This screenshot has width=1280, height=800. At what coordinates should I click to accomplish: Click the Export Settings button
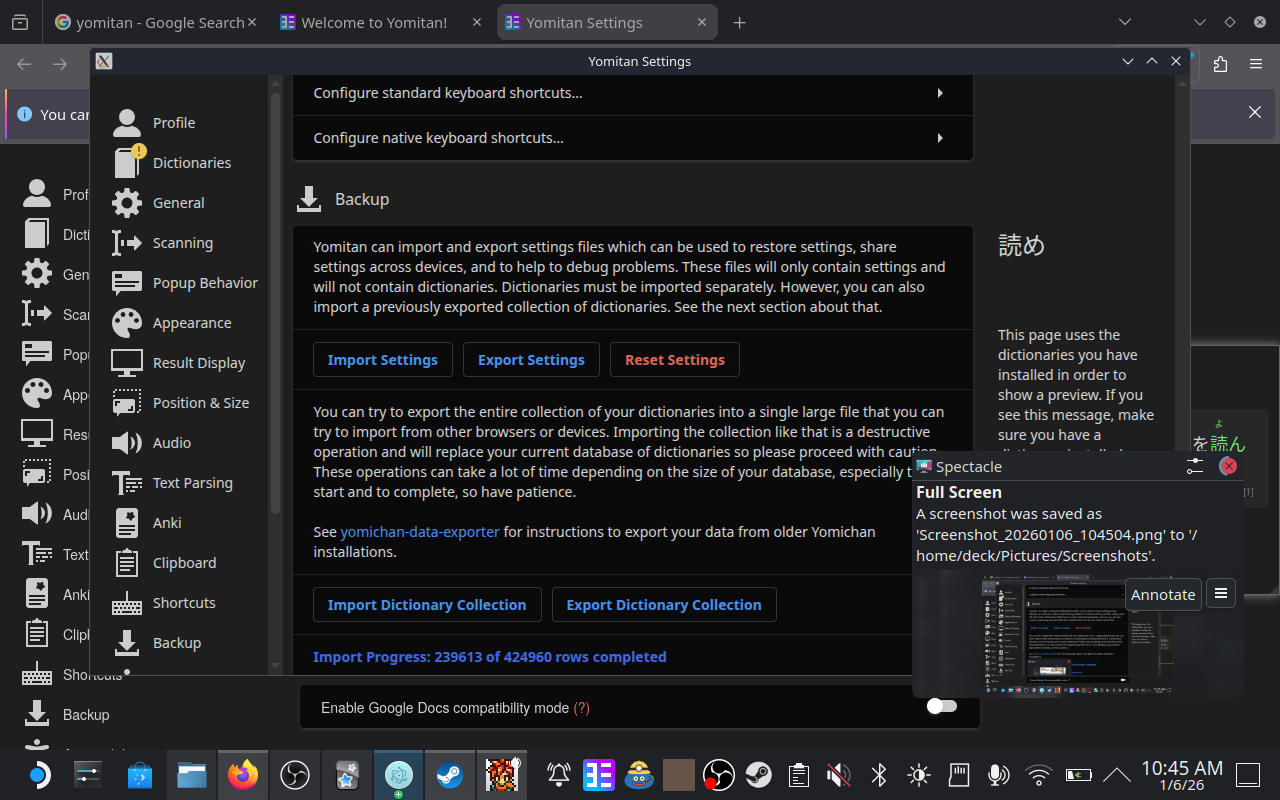(531, 360)
